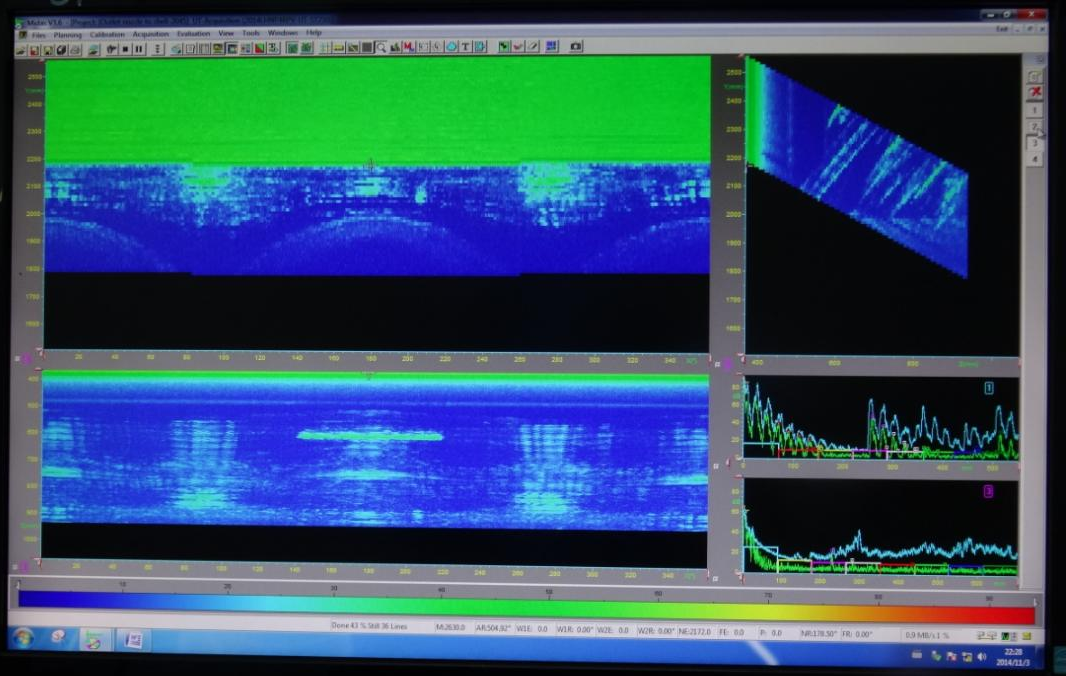Viewport: 1066px width, 676px height.
Task: Click the vertical three-dots toolbar icon
Action: (x=158, y=49)
